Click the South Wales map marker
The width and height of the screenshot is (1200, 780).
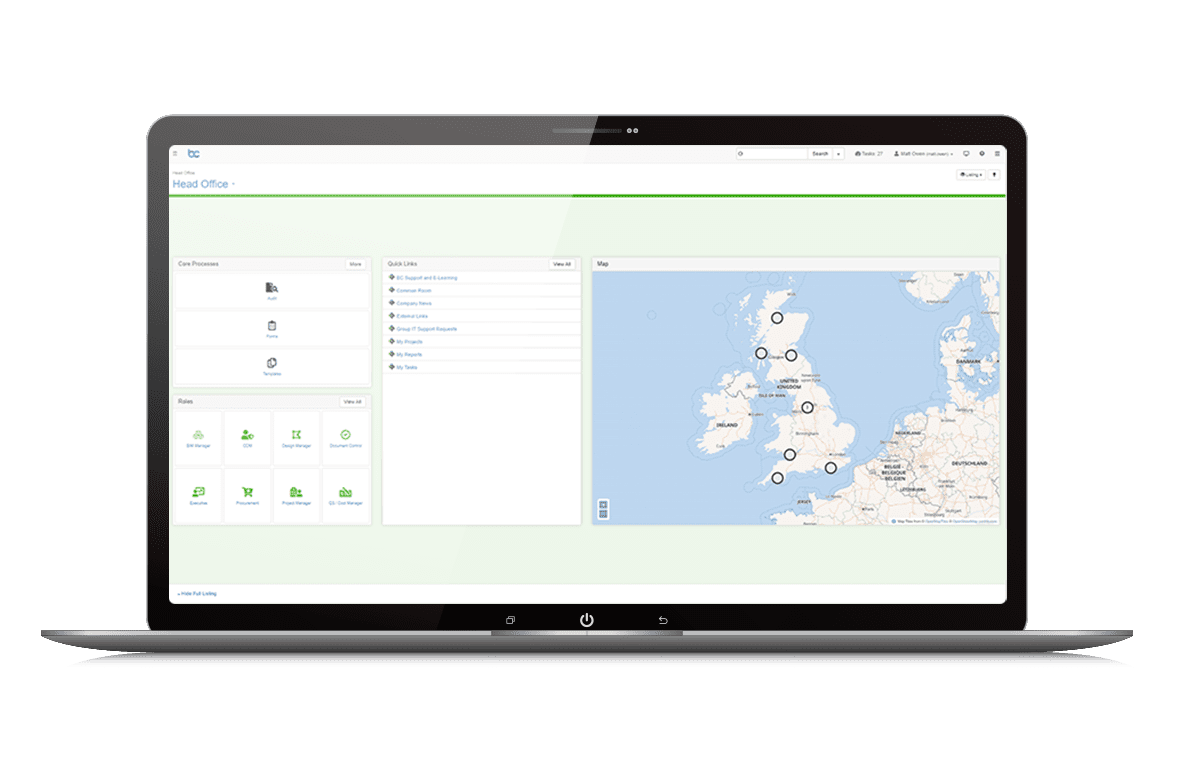tap(790, 454)
